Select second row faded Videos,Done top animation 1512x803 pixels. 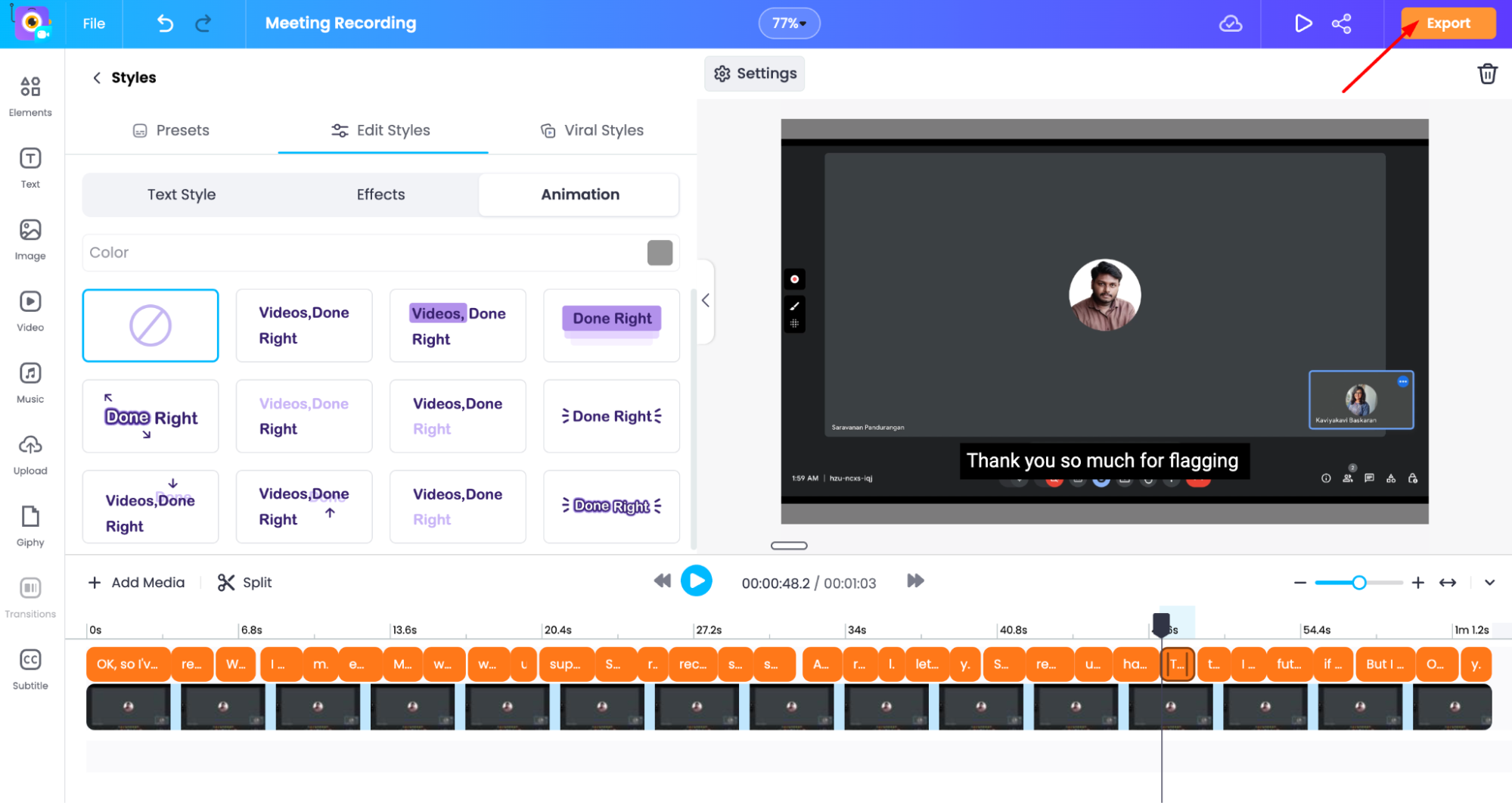coord(304,416)
